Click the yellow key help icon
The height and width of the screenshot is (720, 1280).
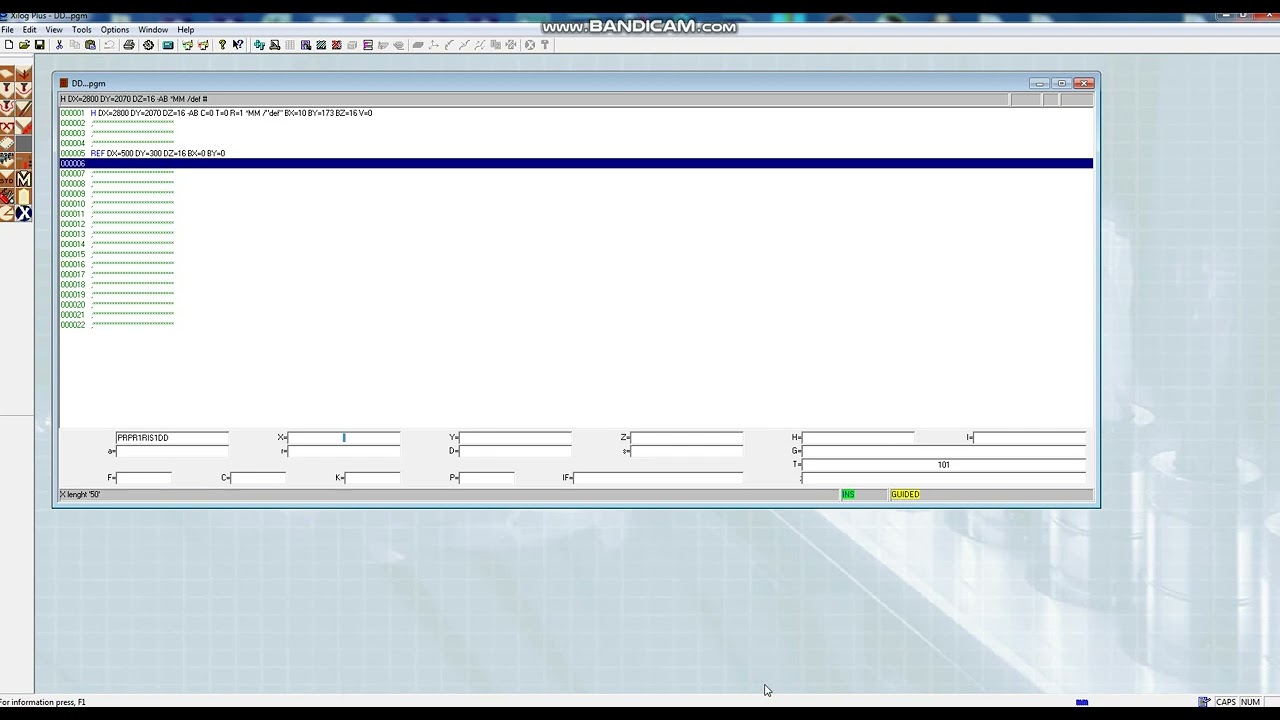pos(222,45)
